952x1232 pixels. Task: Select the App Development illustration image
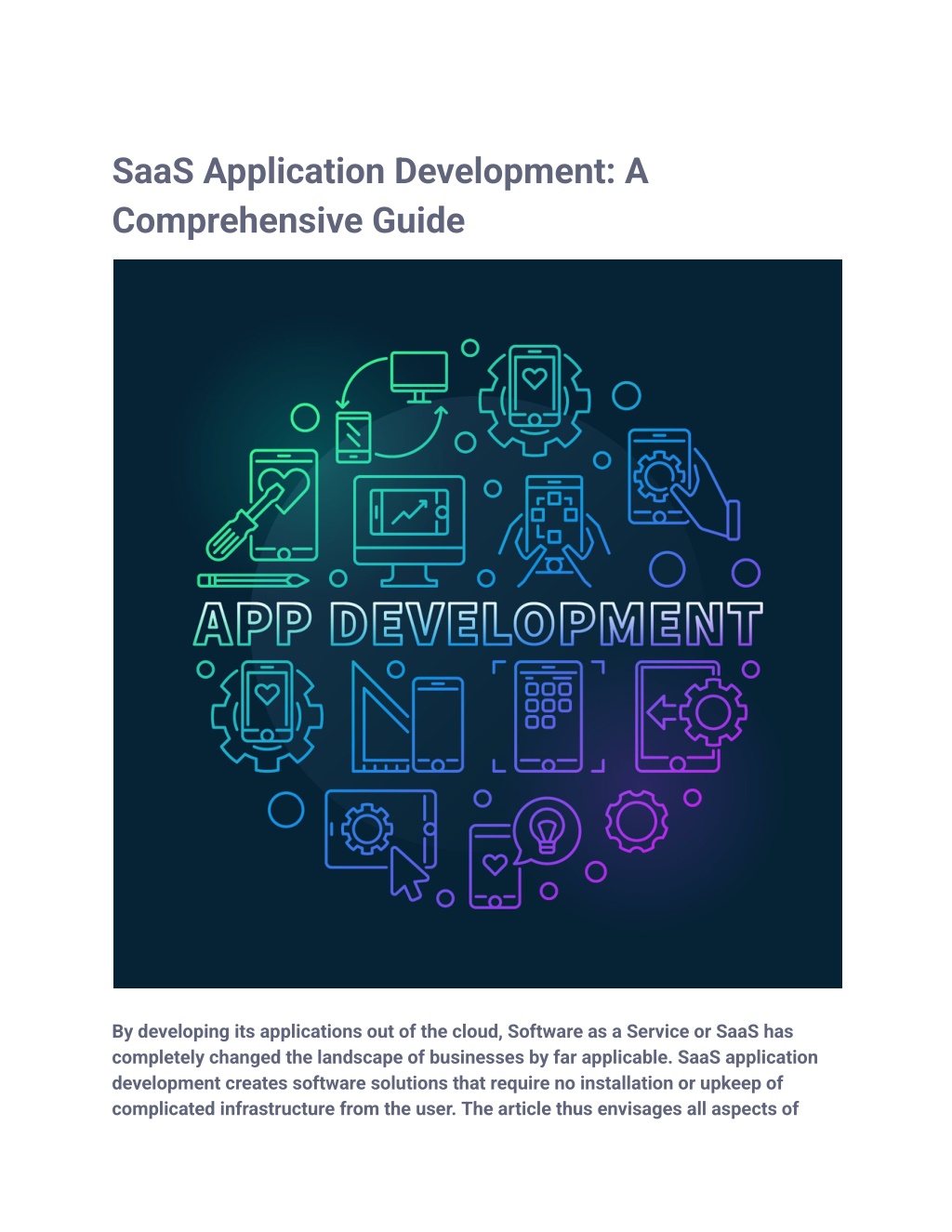477,623
